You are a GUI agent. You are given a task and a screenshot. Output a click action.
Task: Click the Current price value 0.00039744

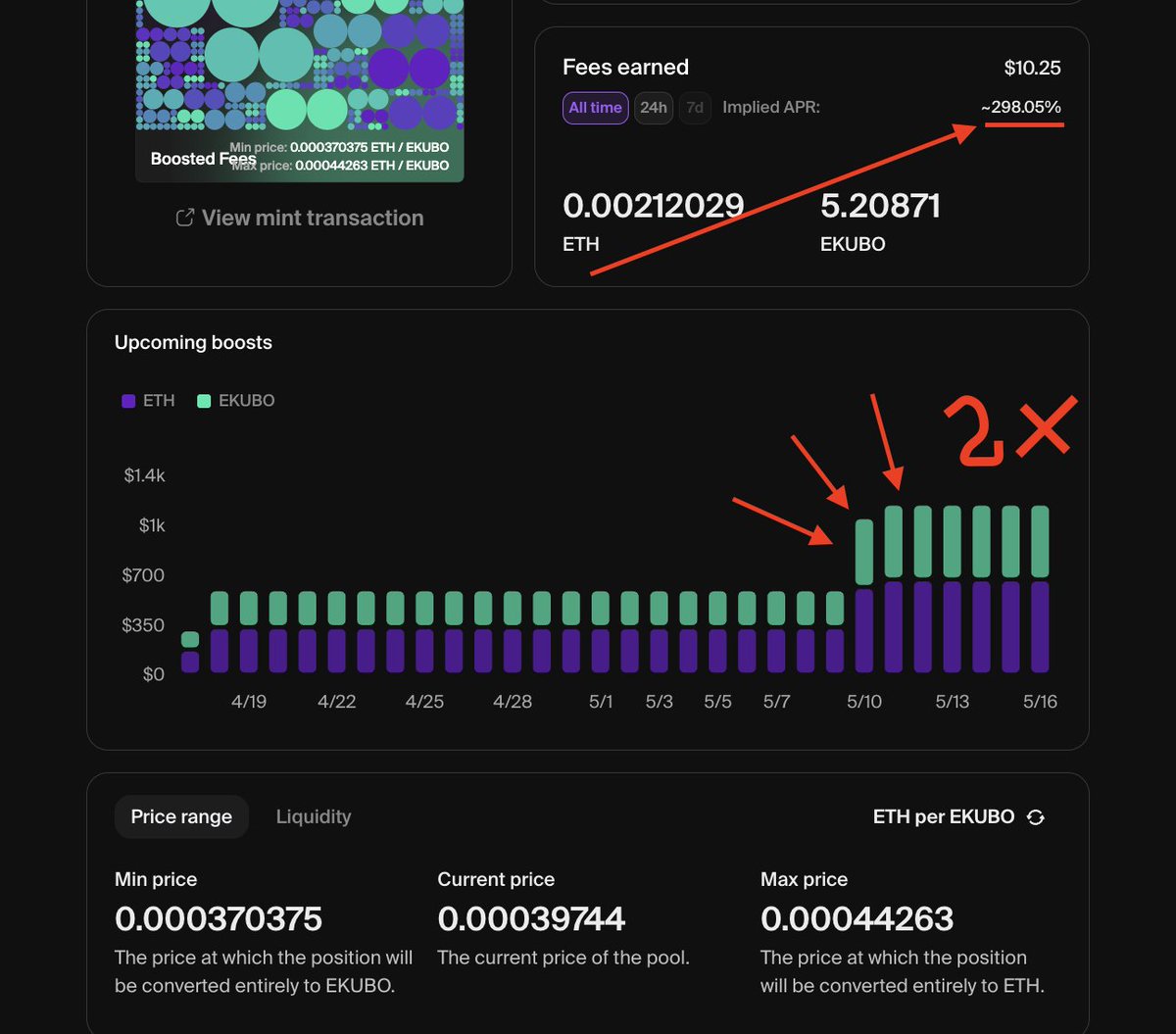(531, 918)
